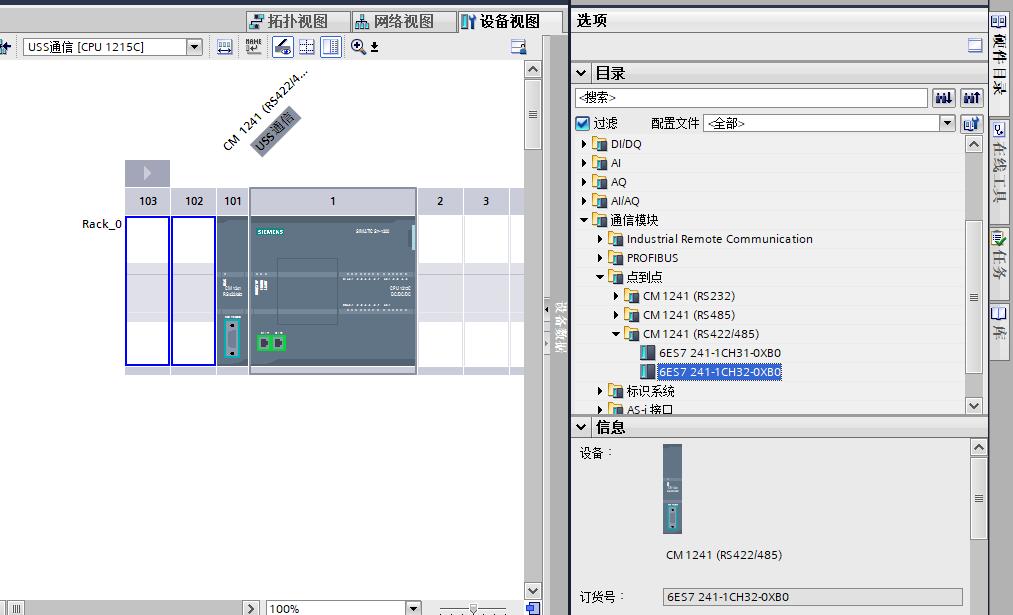This screenshot has width=1013, height=615.
Task: Click the 信息 panel scroll-up arrow
Action: (979, 447)
